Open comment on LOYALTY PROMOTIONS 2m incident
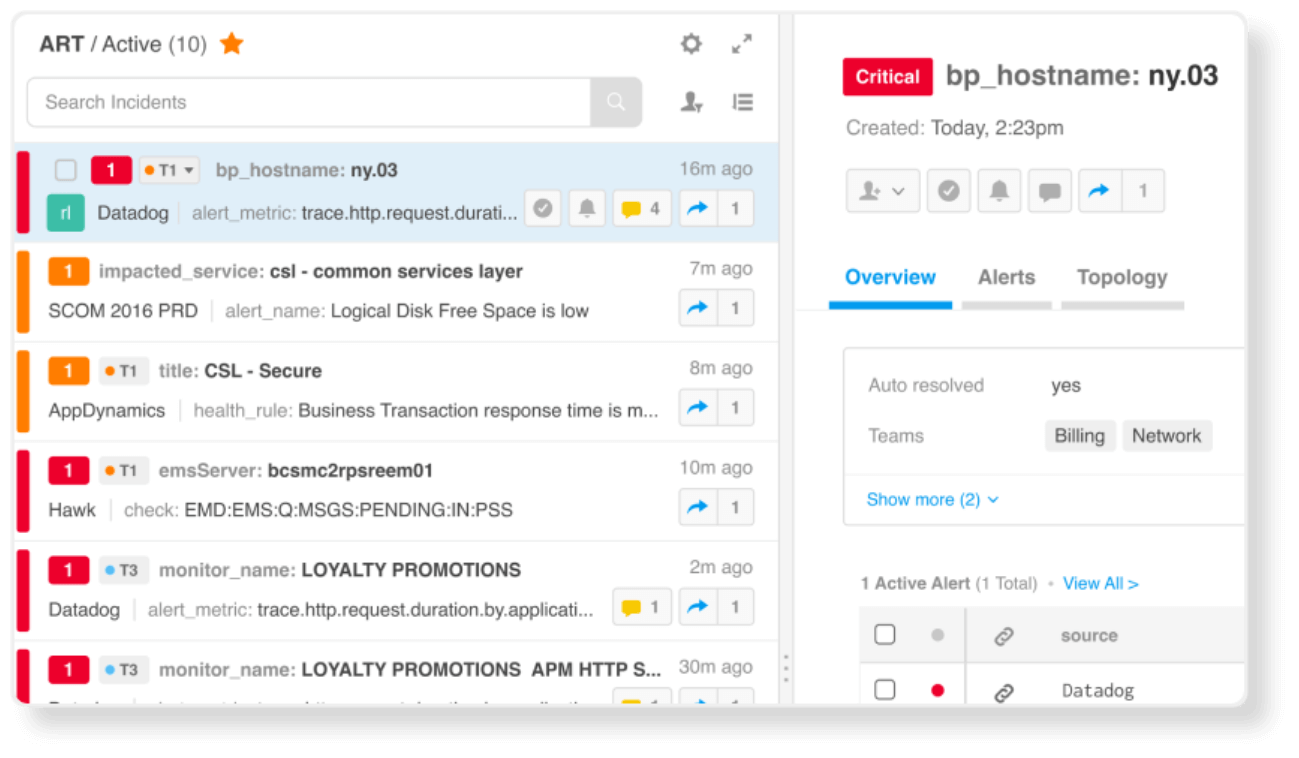Viewport: 1299px width, 758px height. [x=641, y=607]
